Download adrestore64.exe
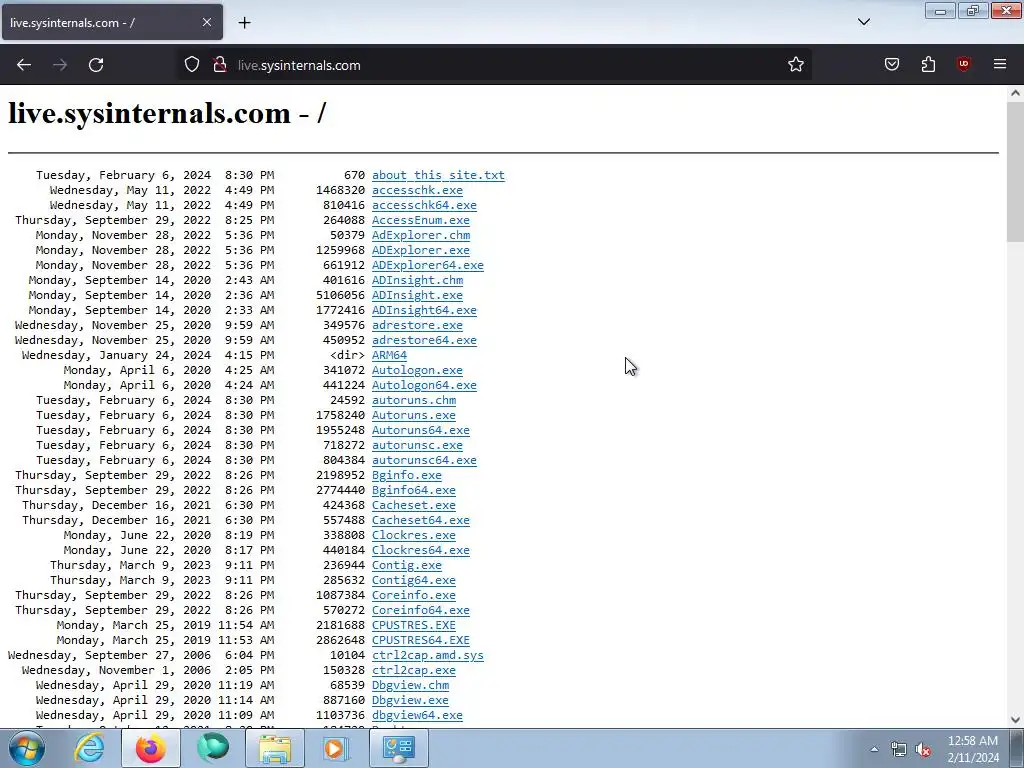1024x768 pixels. coord(424,340)
